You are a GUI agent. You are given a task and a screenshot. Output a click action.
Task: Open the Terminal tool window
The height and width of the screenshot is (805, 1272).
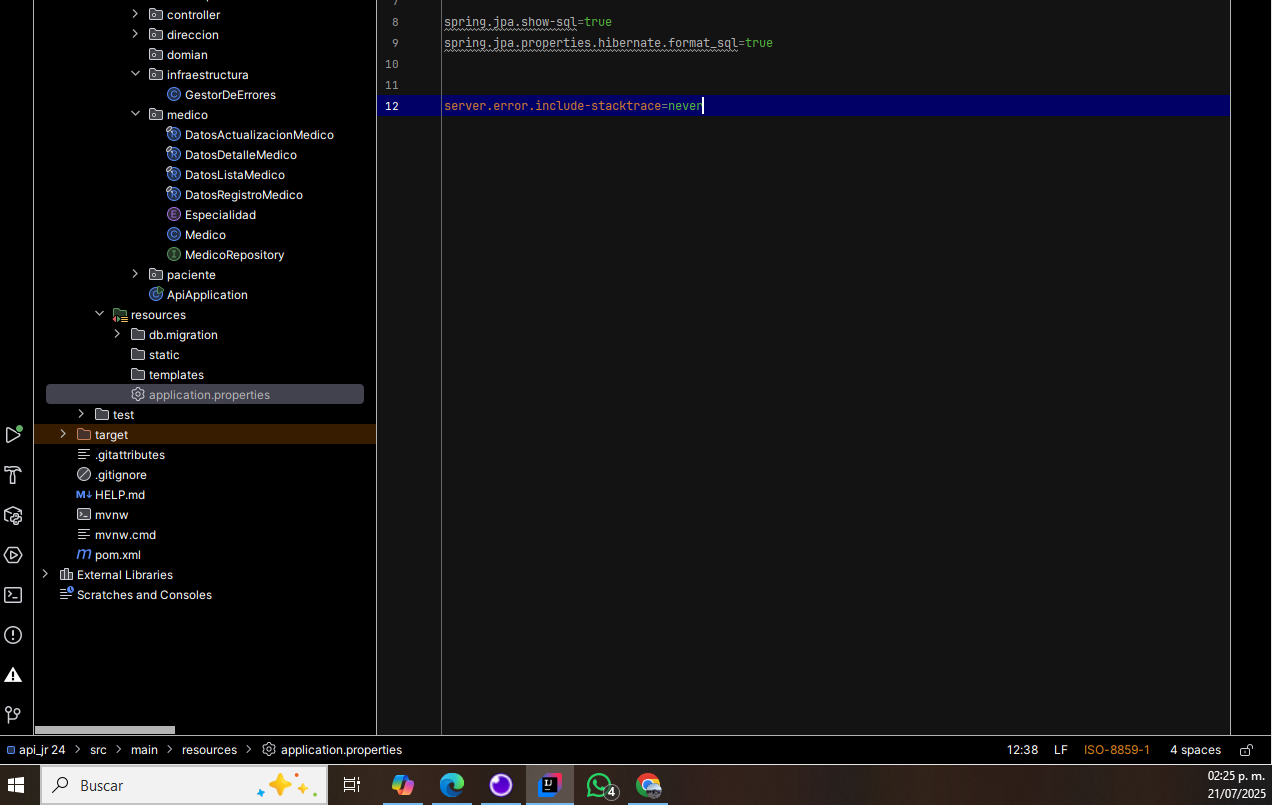click(x=13, y=595)
